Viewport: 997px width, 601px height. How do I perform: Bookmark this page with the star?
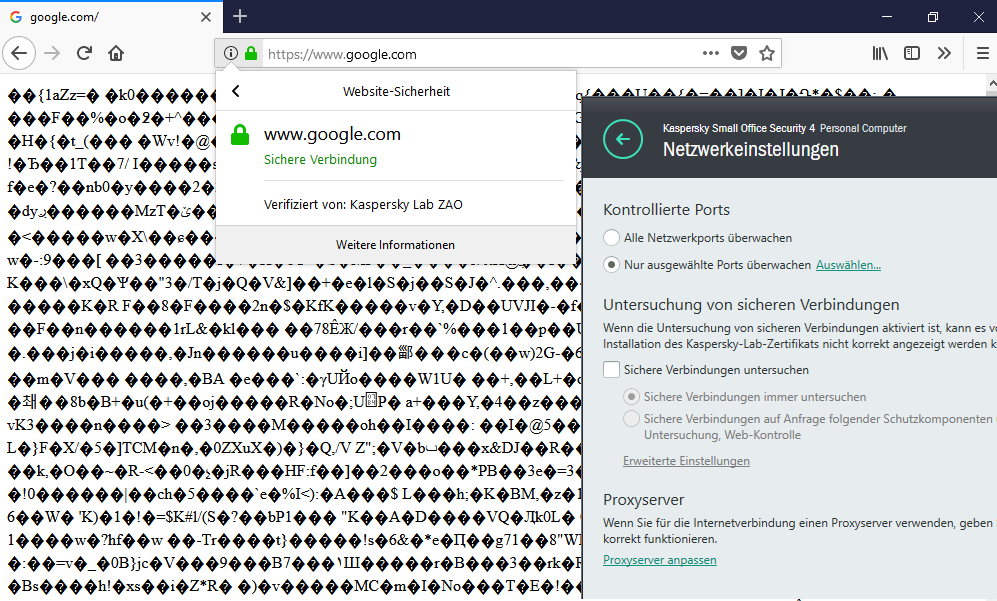[767, 54]
